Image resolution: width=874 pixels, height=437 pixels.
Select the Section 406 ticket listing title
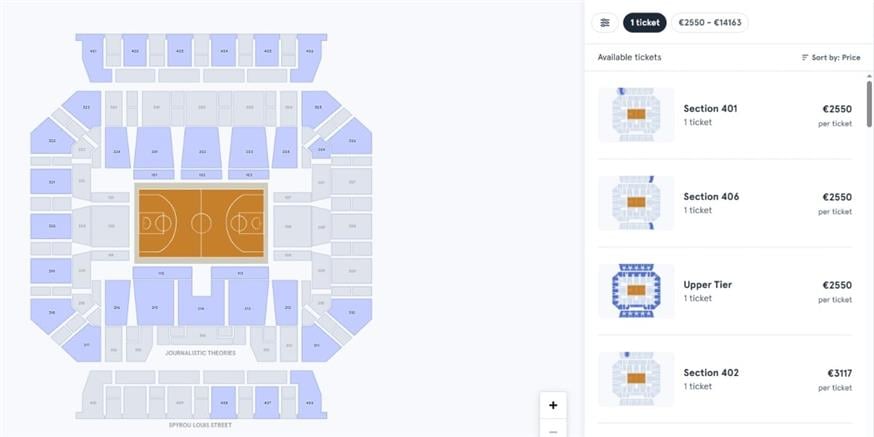click(710, 197)
